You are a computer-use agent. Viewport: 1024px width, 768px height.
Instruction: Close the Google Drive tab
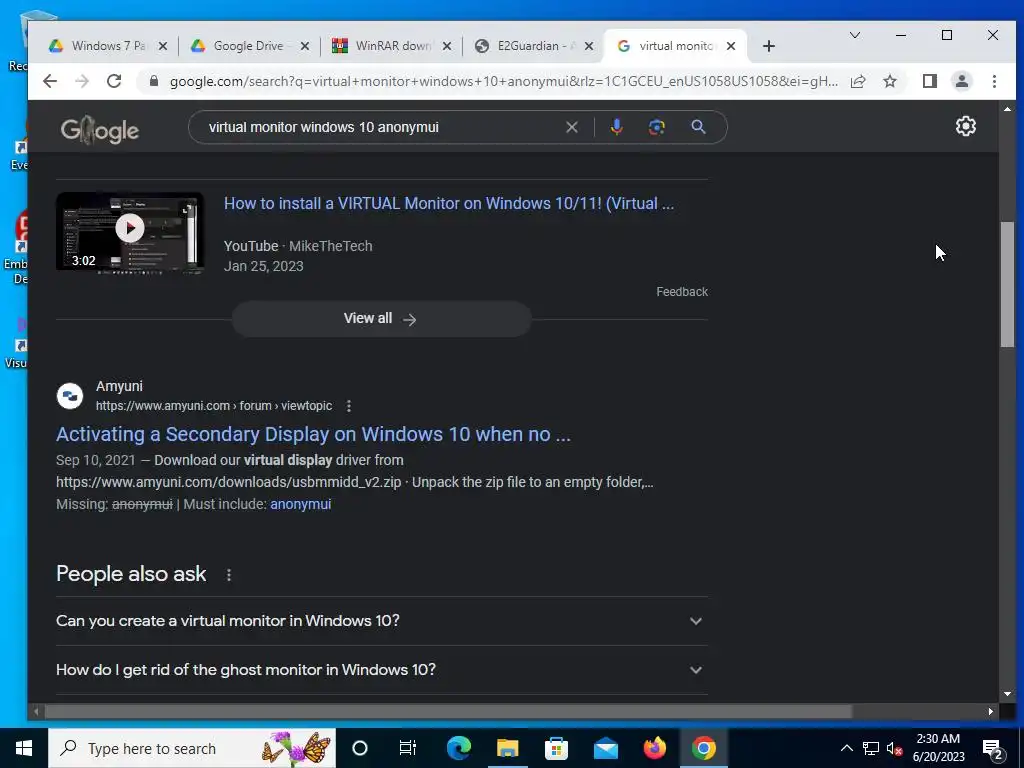point(304,46)
